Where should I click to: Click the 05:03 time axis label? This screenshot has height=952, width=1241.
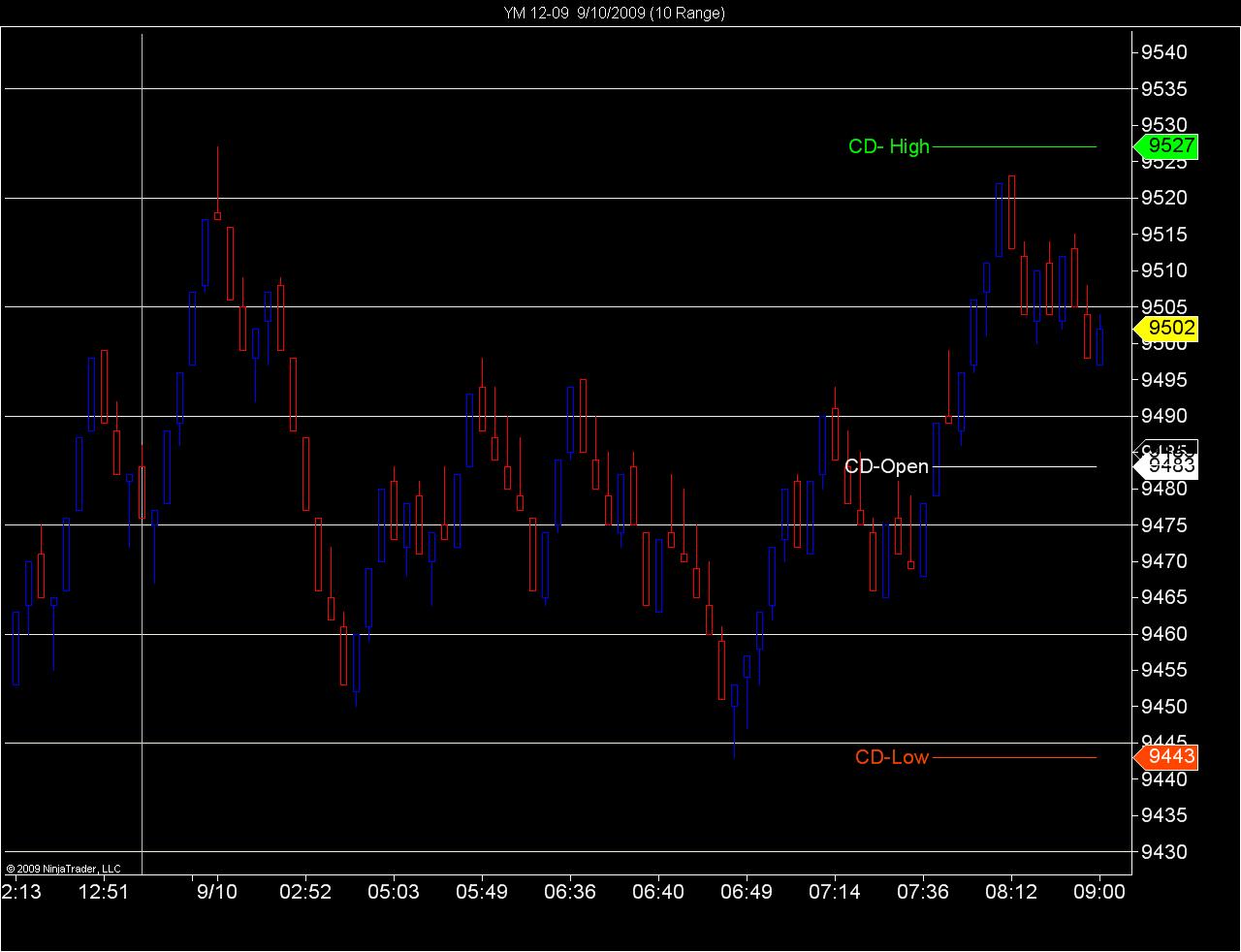pos(394,892)
